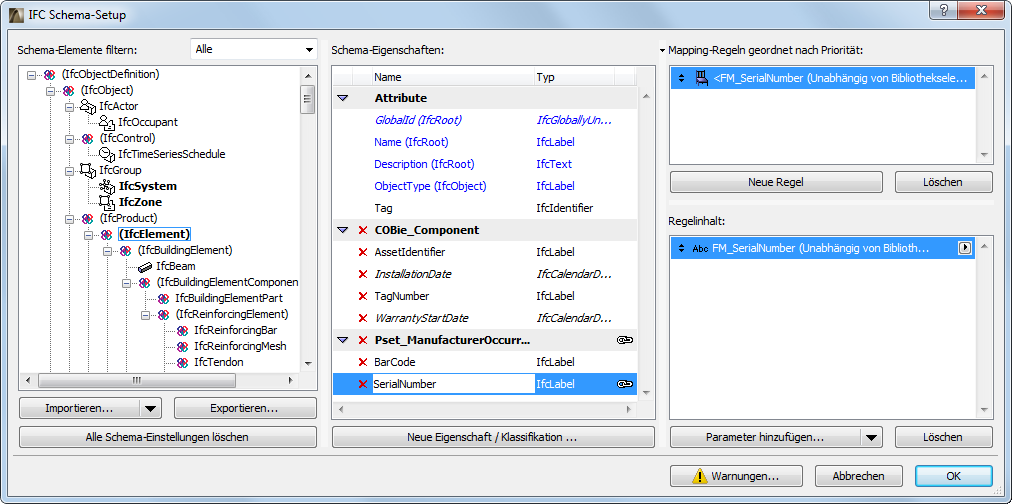Click the red X next to COBie_Component
The height and width of the screenshot is (504, 1012).
363,230
